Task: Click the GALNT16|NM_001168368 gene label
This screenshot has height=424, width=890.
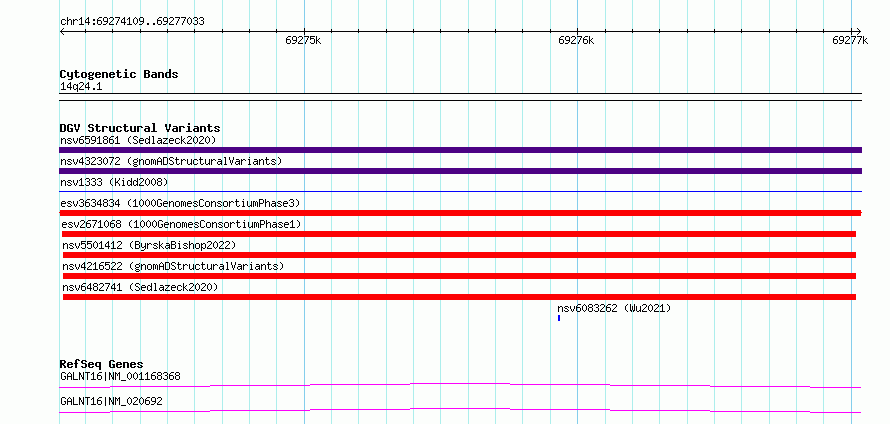Action: 120,376
